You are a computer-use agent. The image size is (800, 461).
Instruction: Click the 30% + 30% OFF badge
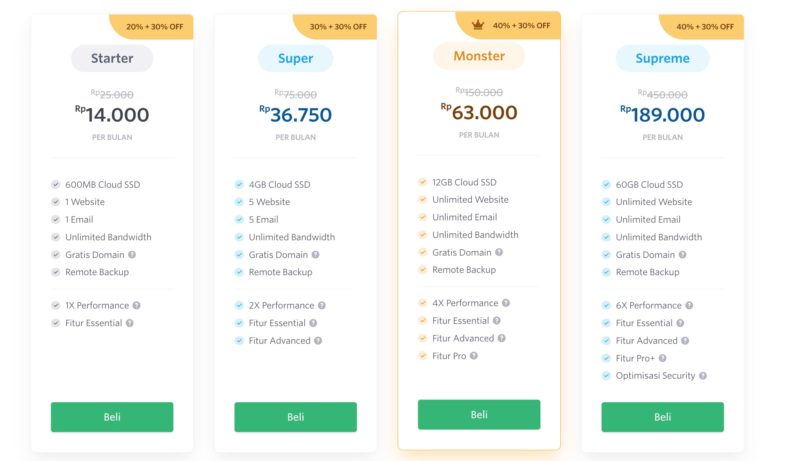pyautogui.click(x=338, y=27)
